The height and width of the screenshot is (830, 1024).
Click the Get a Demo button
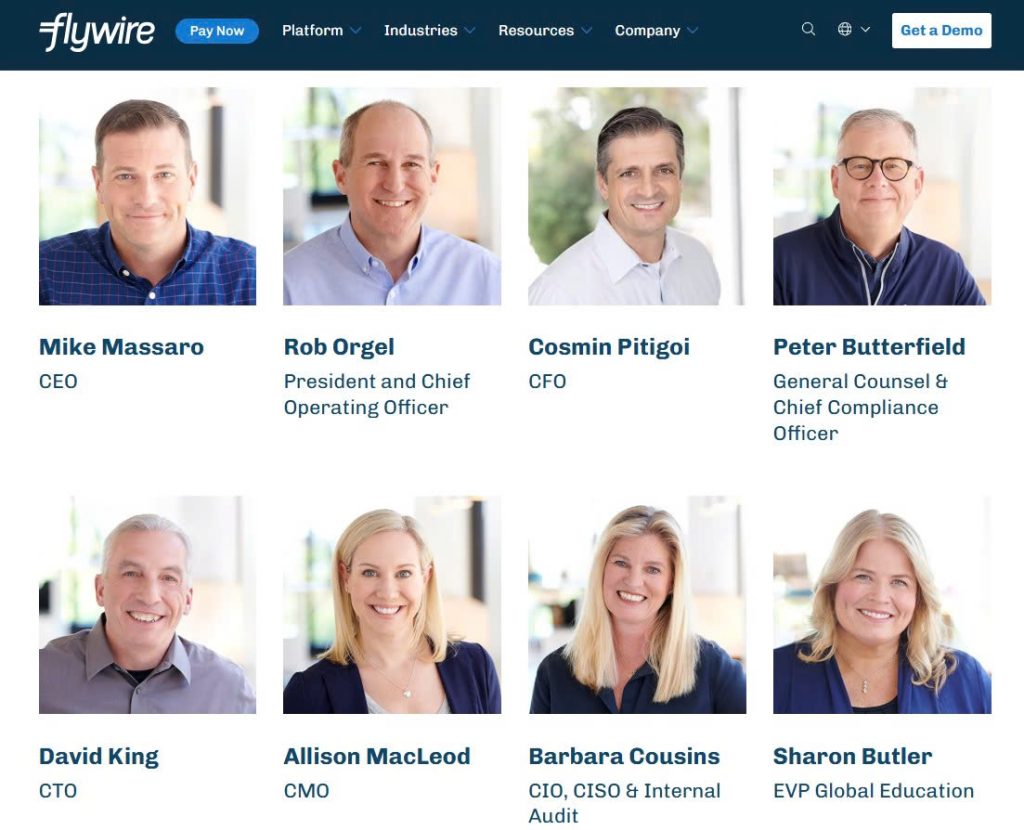tap(941, 30)
